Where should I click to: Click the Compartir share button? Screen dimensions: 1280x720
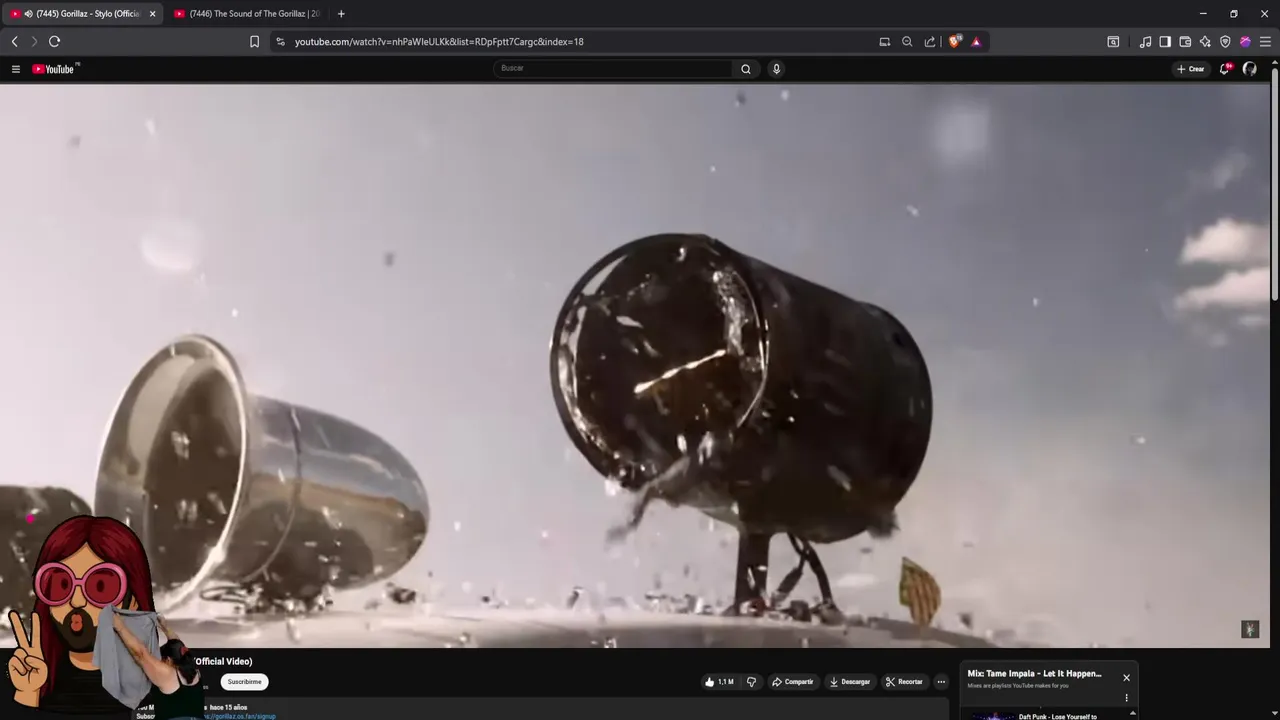point(792,682)
